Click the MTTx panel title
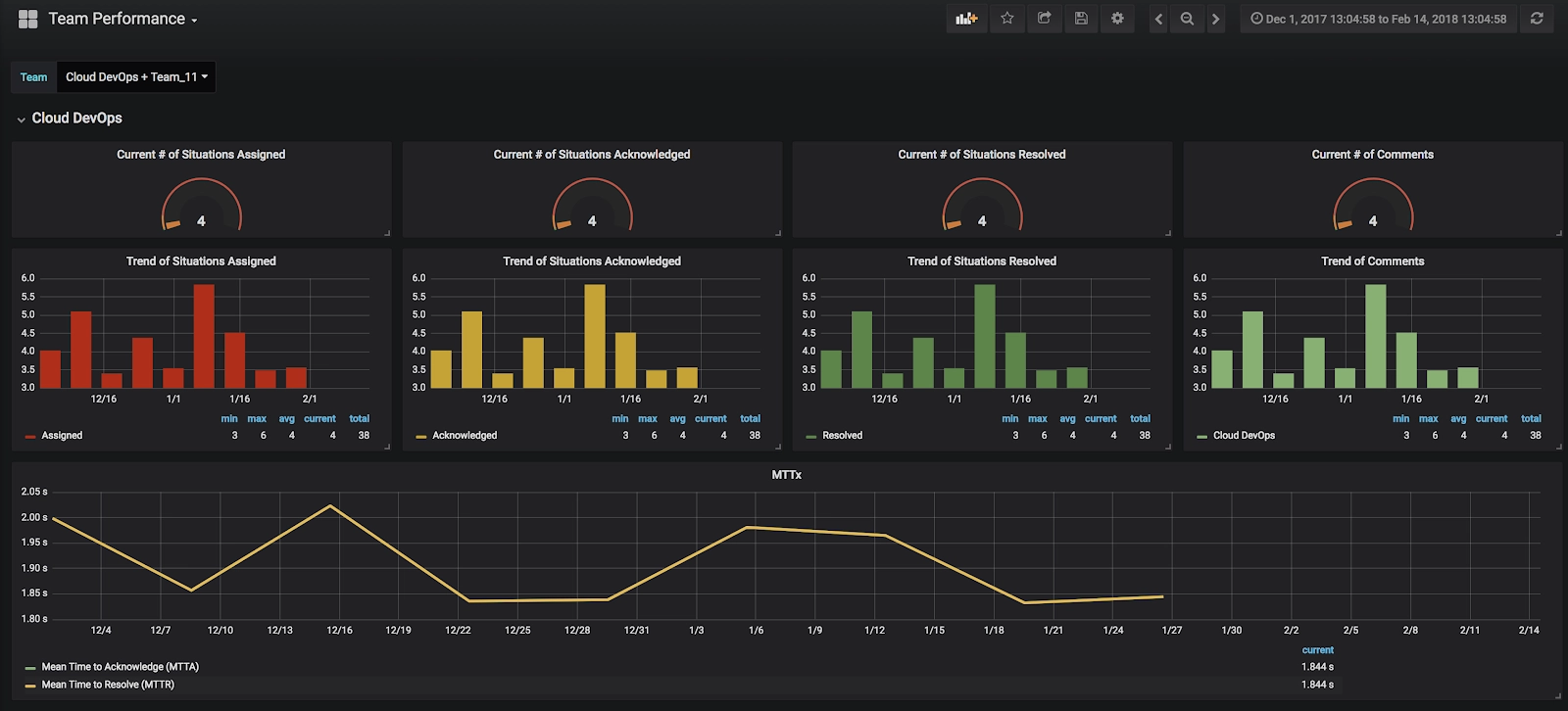 point(786,475)
